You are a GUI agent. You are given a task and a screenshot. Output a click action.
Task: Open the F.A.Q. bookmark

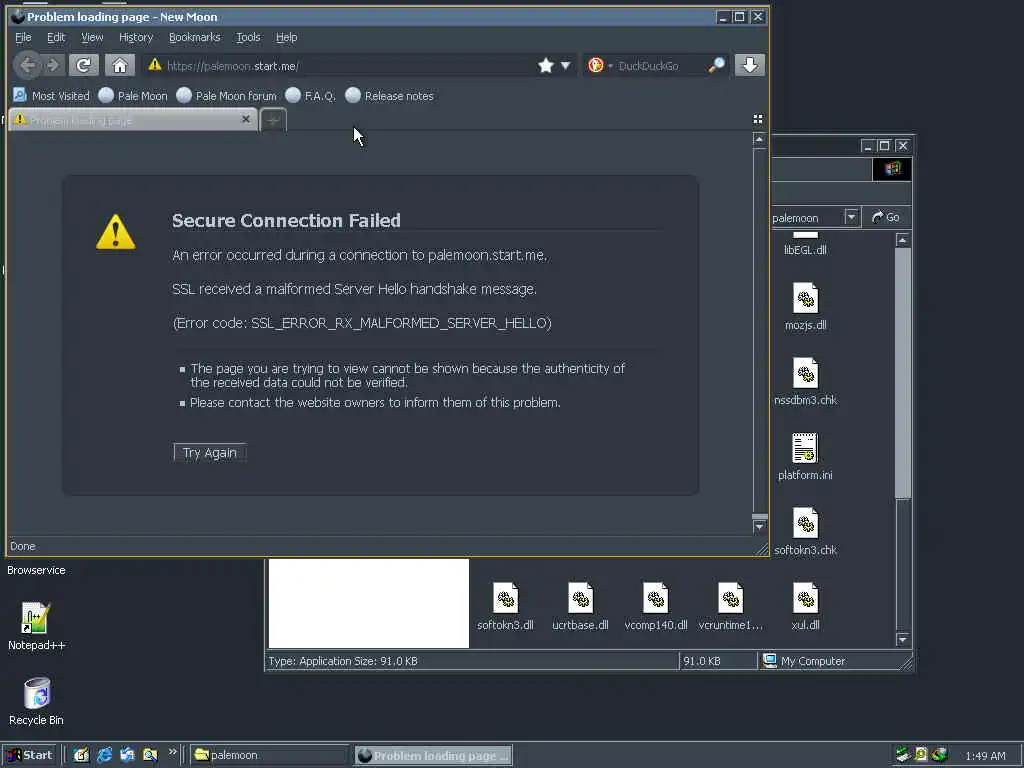311,95
